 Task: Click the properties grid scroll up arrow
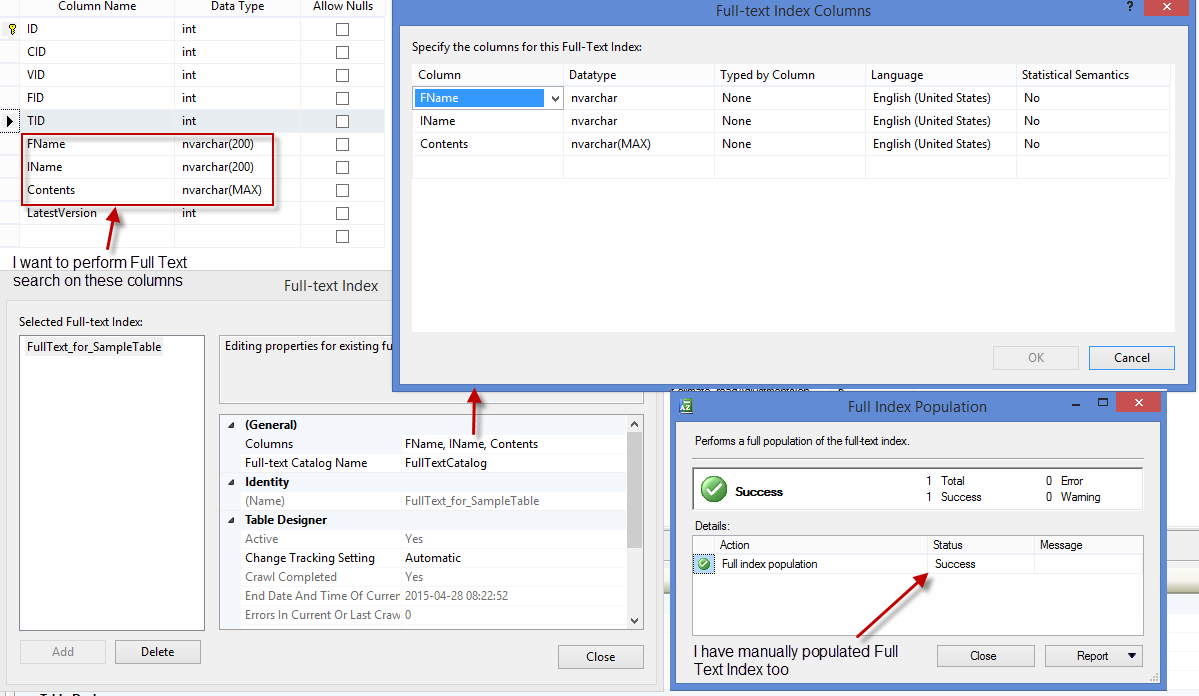634,424
